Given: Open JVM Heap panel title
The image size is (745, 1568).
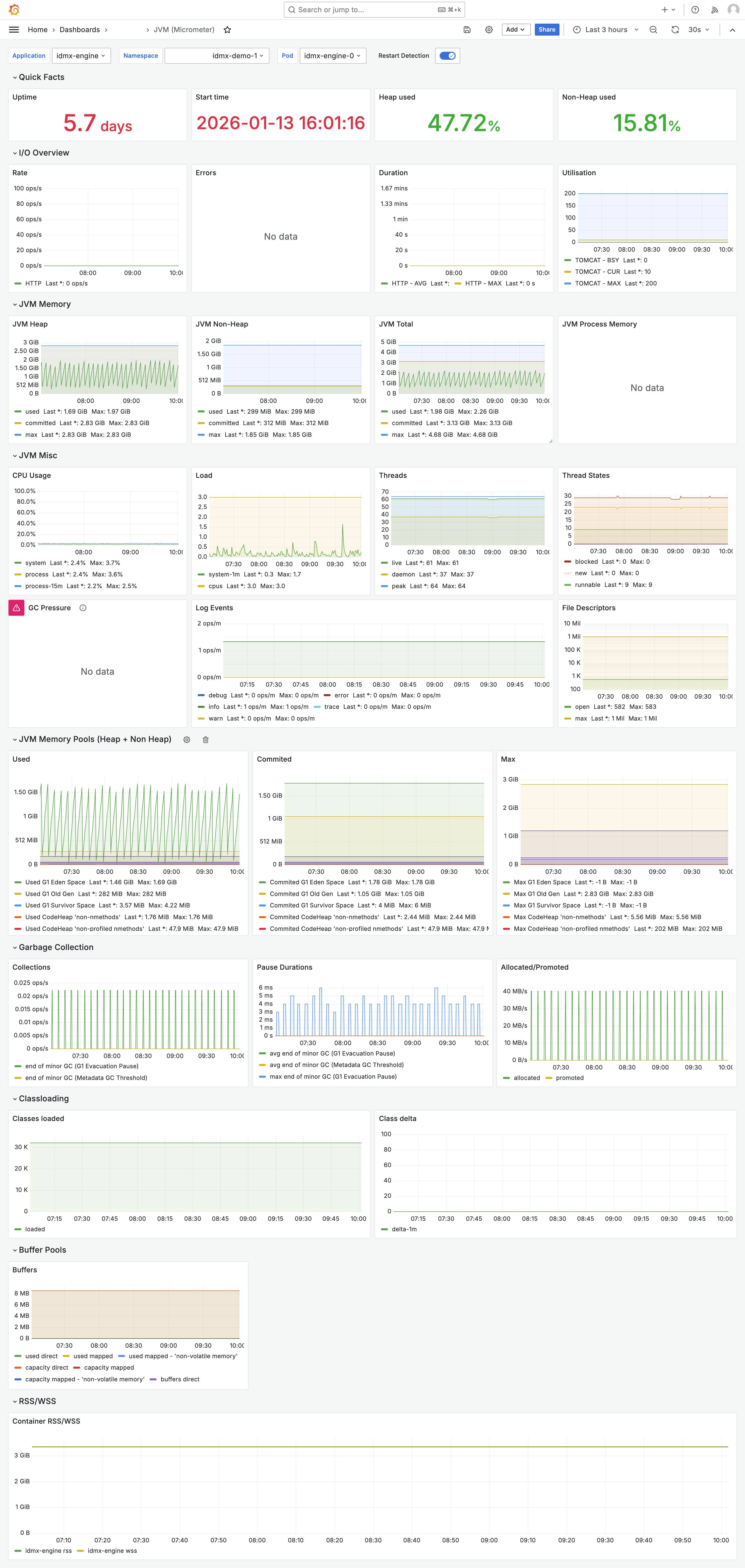Looking at the screenshot, I should (x=30, y=325).
